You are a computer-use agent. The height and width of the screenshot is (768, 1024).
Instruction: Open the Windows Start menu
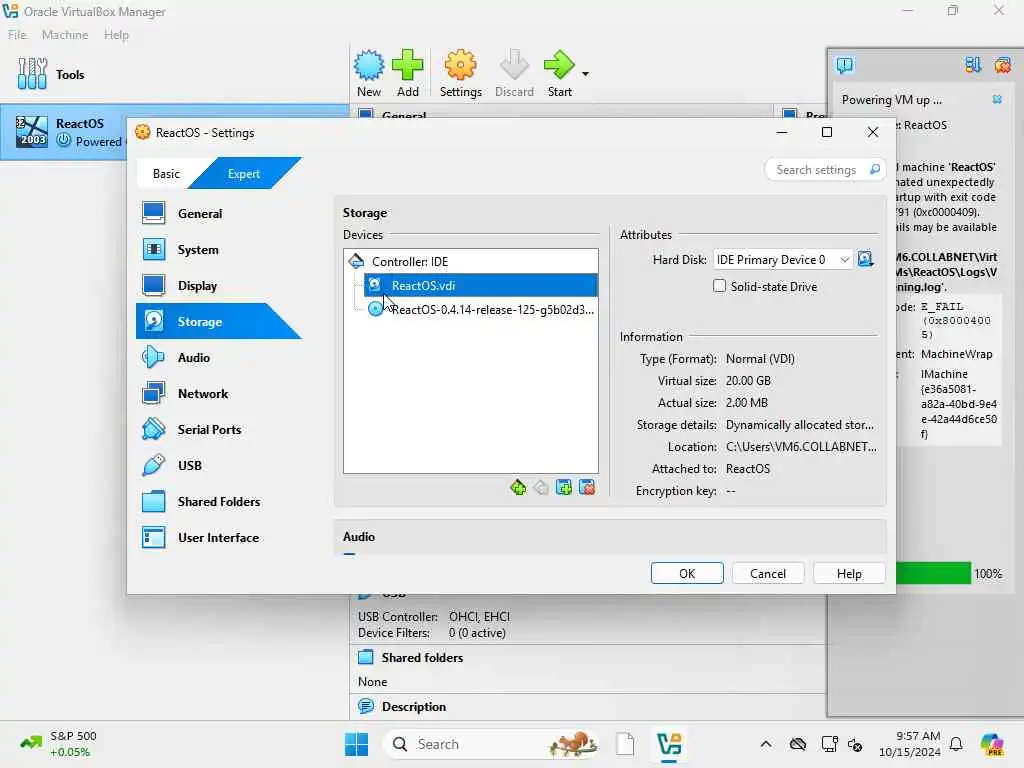click(357, 744)
